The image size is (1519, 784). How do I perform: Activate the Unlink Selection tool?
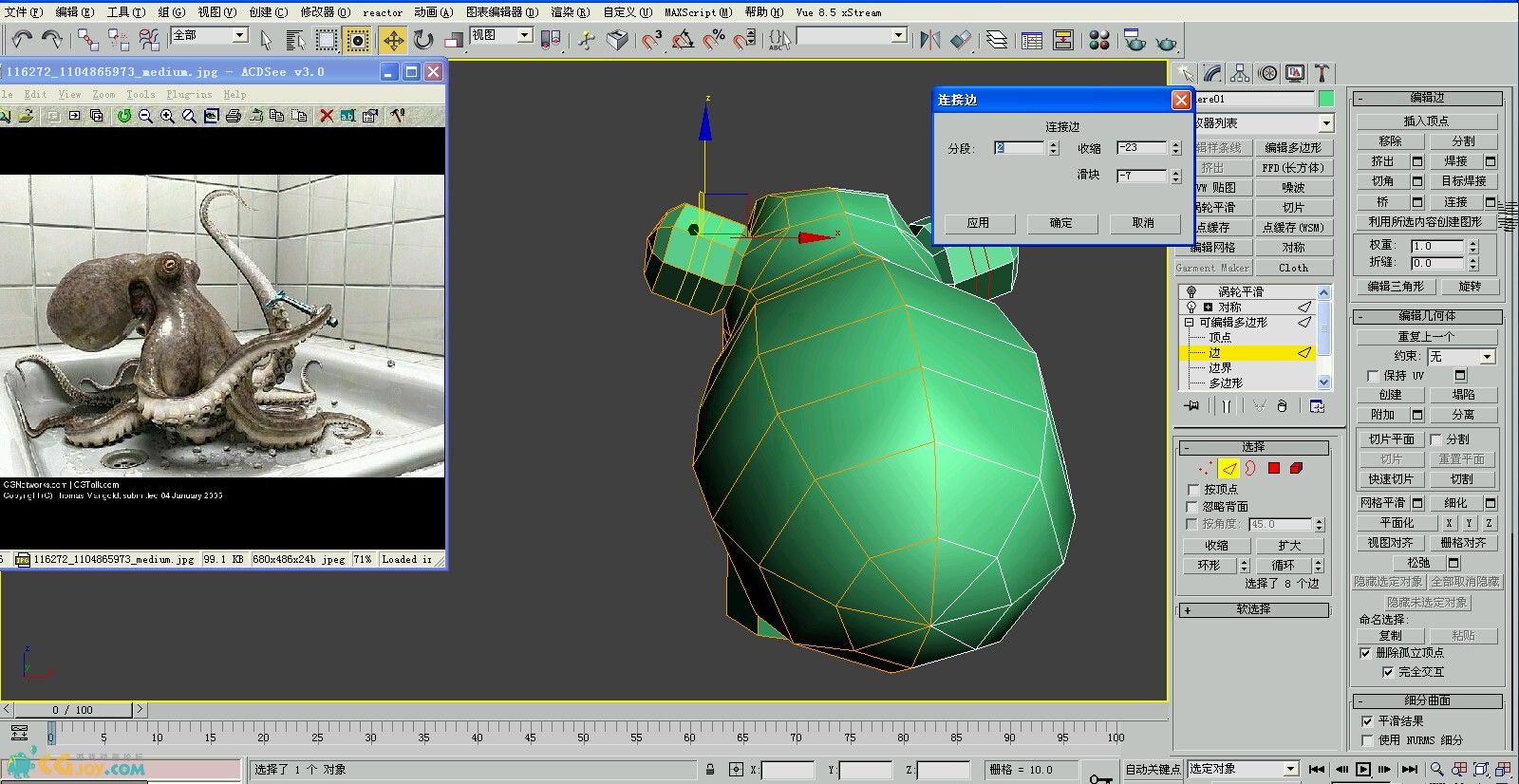pos(118,39)
